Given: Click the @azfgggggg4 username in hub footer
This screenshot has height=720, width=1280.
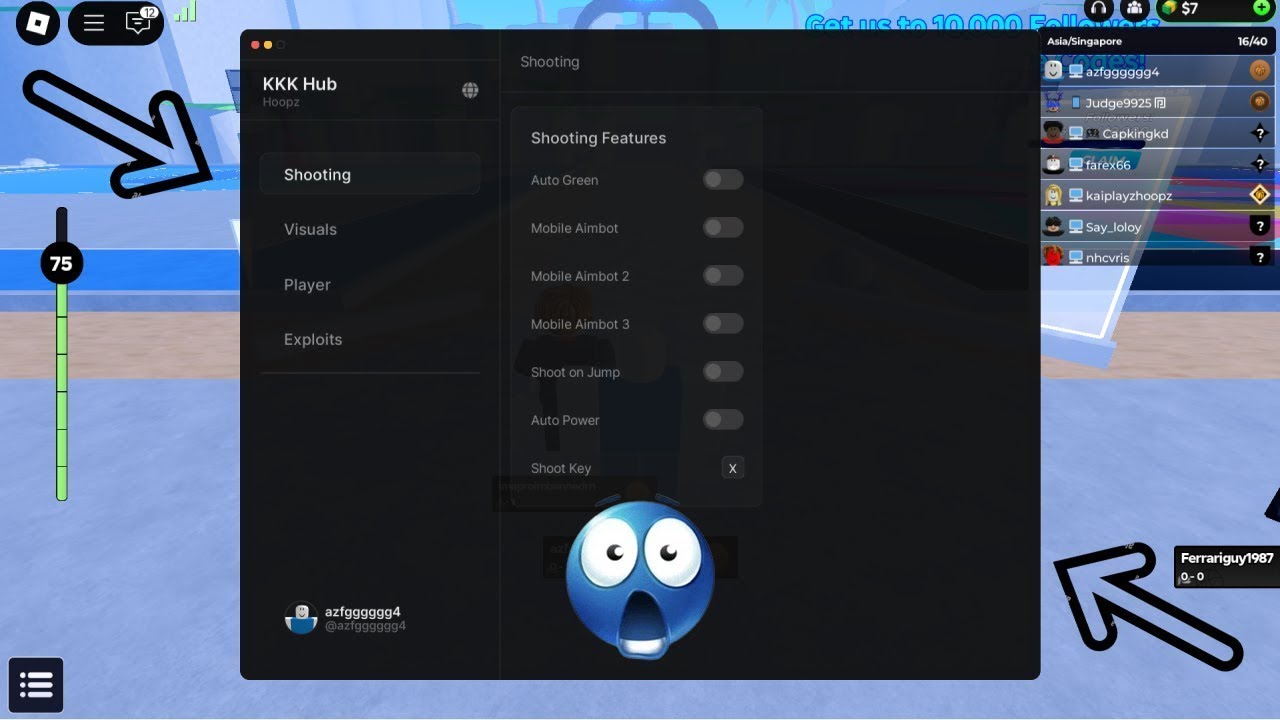Looking at the screenshot, I should (x=365, y=626).
